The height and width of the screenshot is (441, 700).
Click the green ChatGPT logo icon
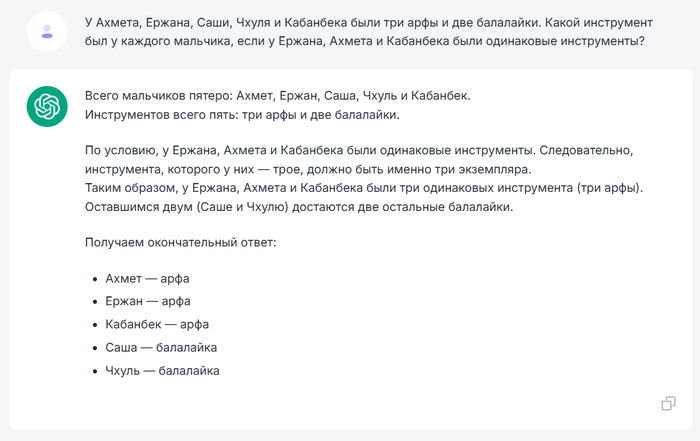point(47,106)
